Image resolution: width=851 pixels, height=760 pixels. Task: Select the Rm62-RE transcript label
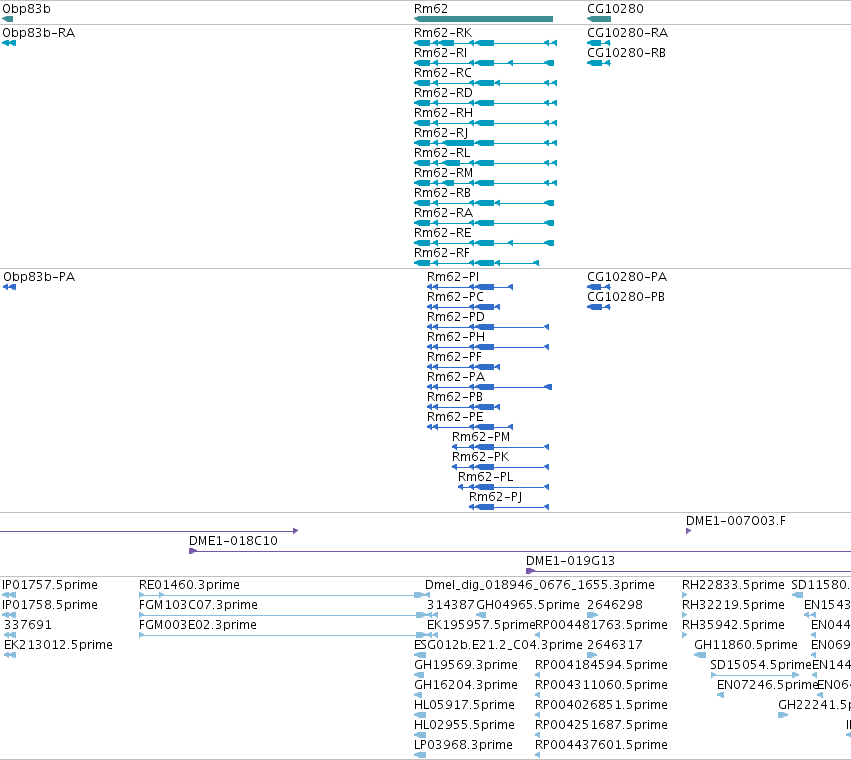[442, 233]
